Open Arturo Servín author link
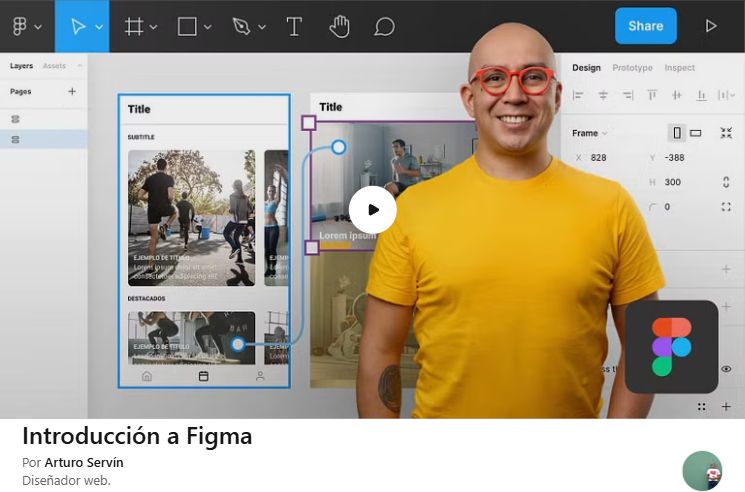Image resolution: width=745 pixels, height=492 pixels. (x=84, y=462)
